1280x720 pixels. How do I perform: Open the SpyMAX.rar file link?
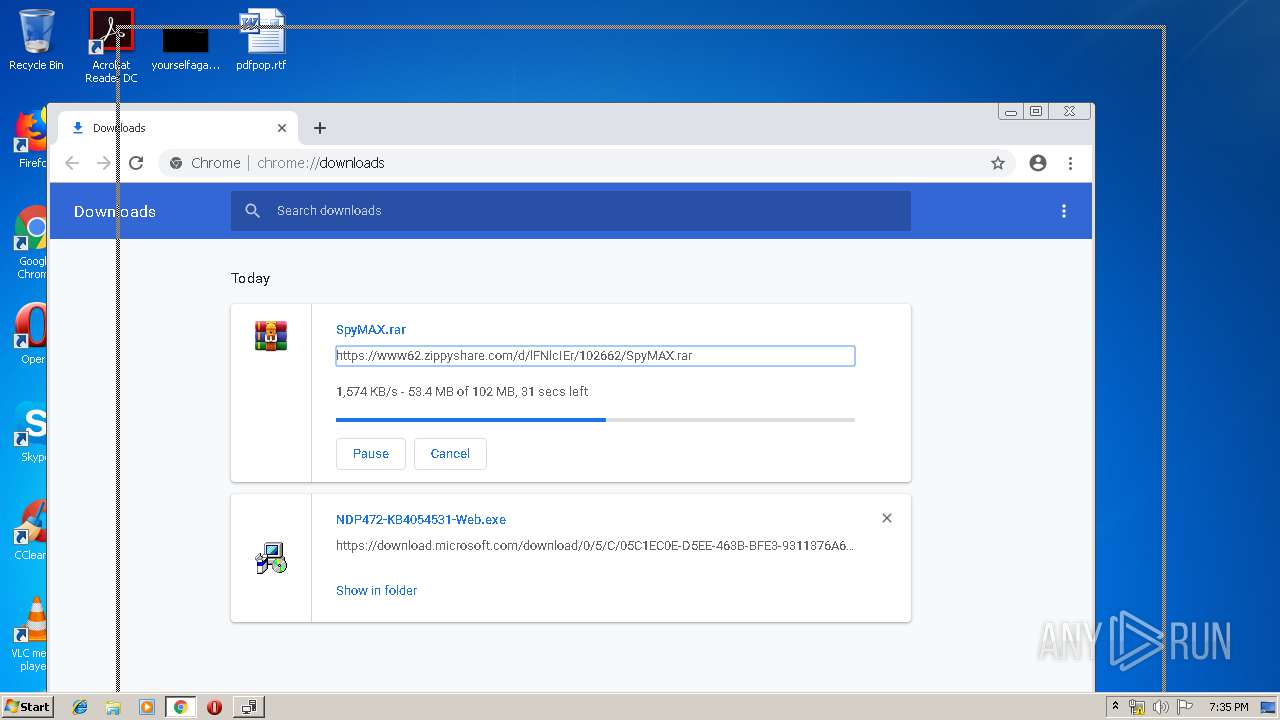coord(371,329)
